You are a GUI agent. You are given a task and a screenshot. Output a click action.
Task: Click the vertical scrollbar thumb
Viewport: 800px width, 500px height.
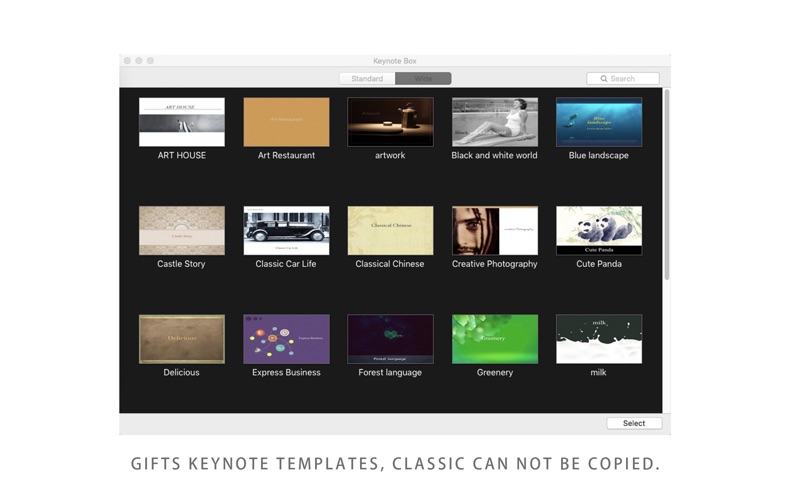[666, 185]
